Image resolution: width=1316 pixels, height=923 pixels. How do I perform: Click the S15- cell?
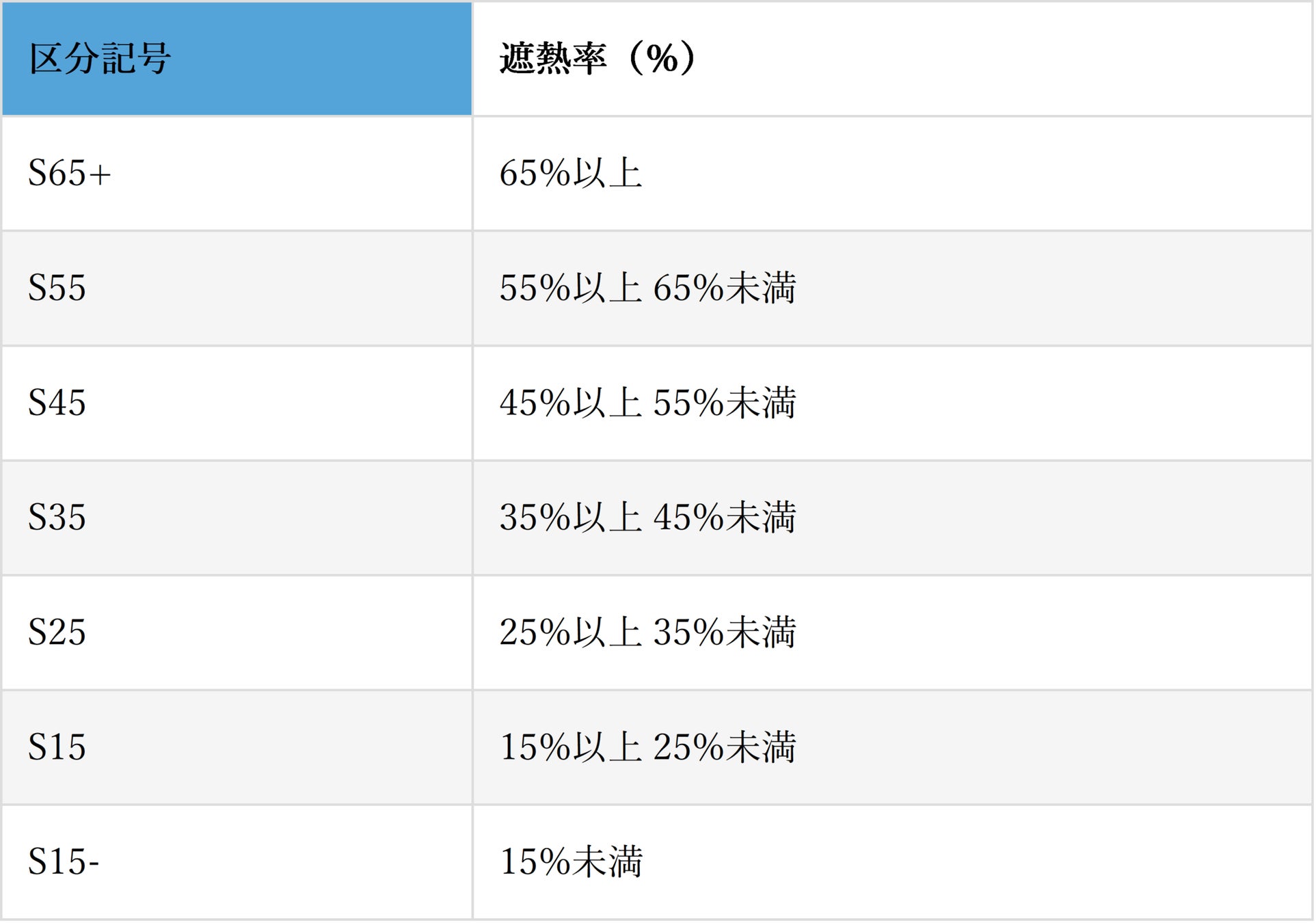pyautogui.click(x=237, y=863)
